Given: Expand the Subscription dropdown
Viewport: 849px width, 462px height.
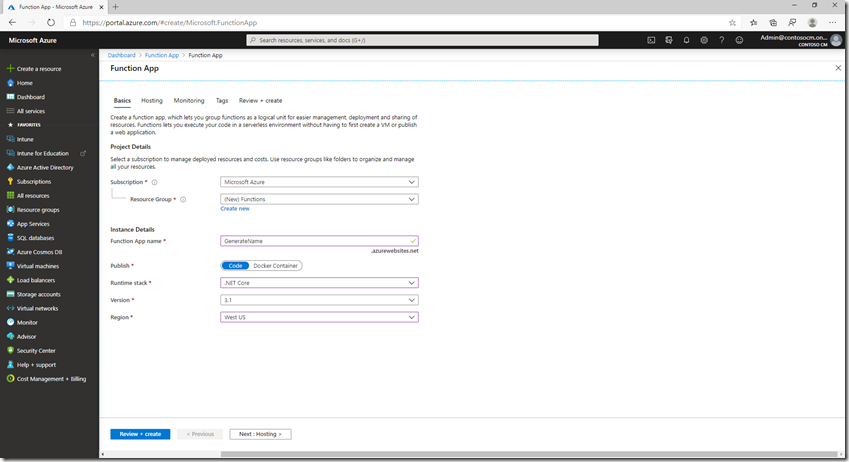Looking at the screenshot, I should click(319, 182).
